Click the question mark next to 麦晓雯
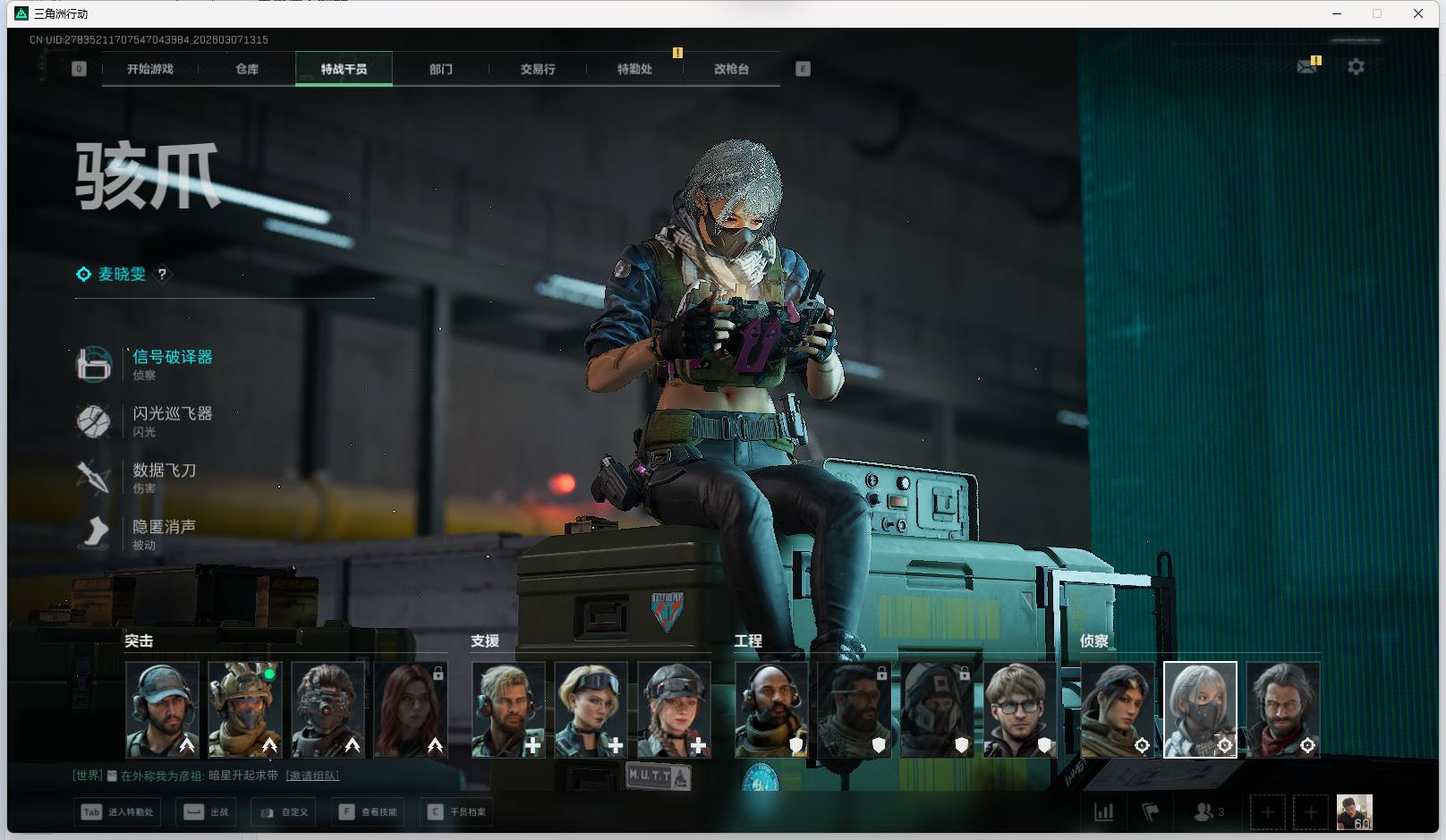This screenshot has height=840, width=1446. click(x=162, y=275)
